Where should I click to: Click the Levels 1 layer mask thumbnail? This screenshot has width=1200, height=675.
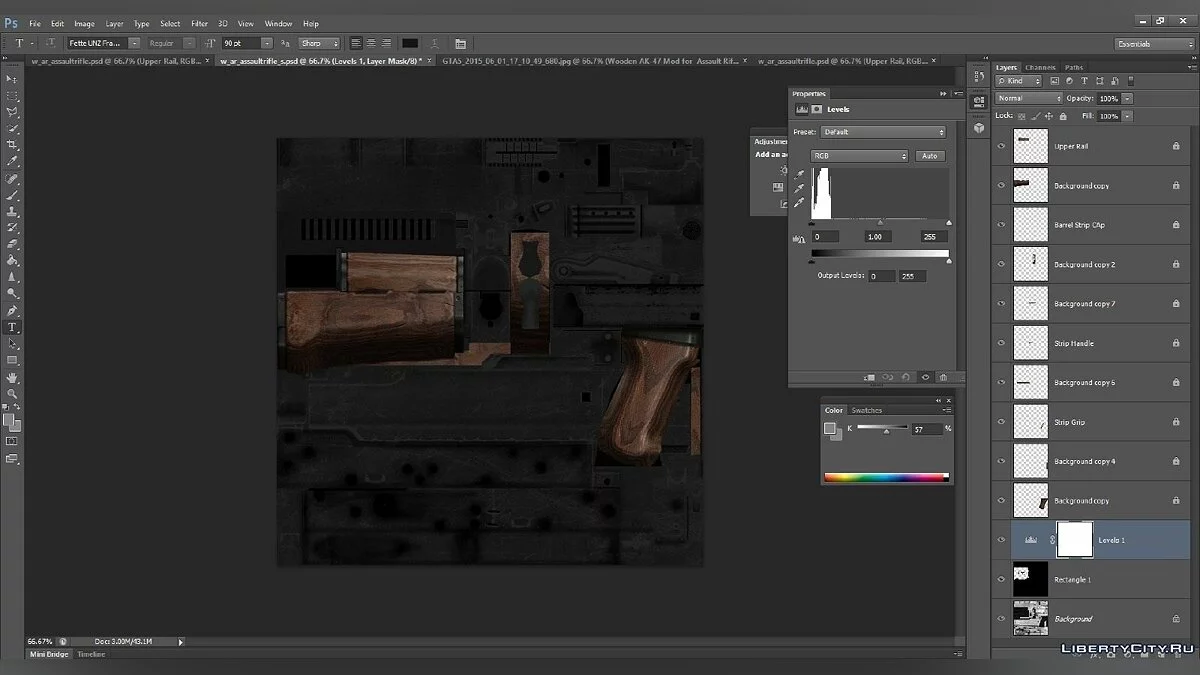click(x=1075, y=539)
